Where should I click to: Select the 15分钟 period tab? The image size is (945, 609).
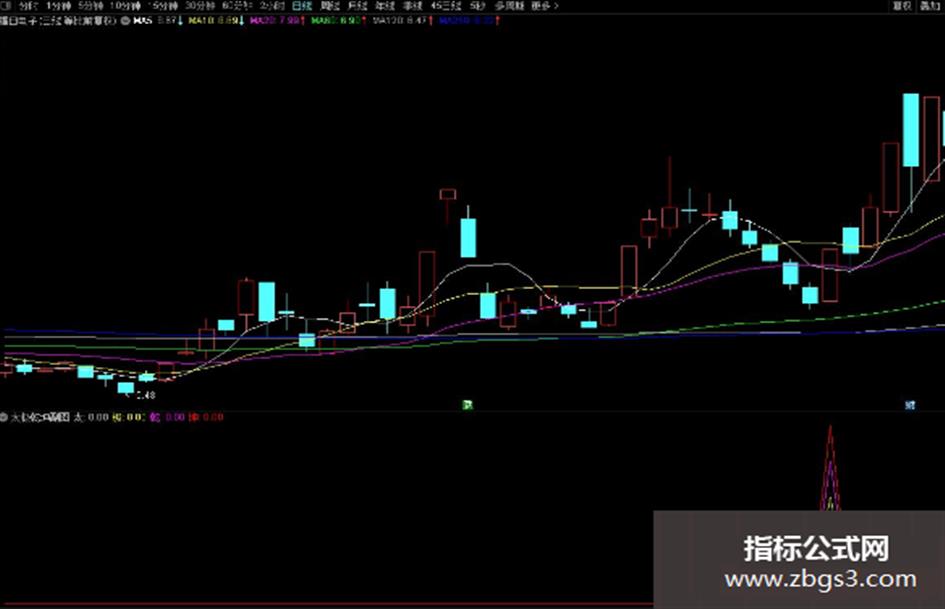163,6
